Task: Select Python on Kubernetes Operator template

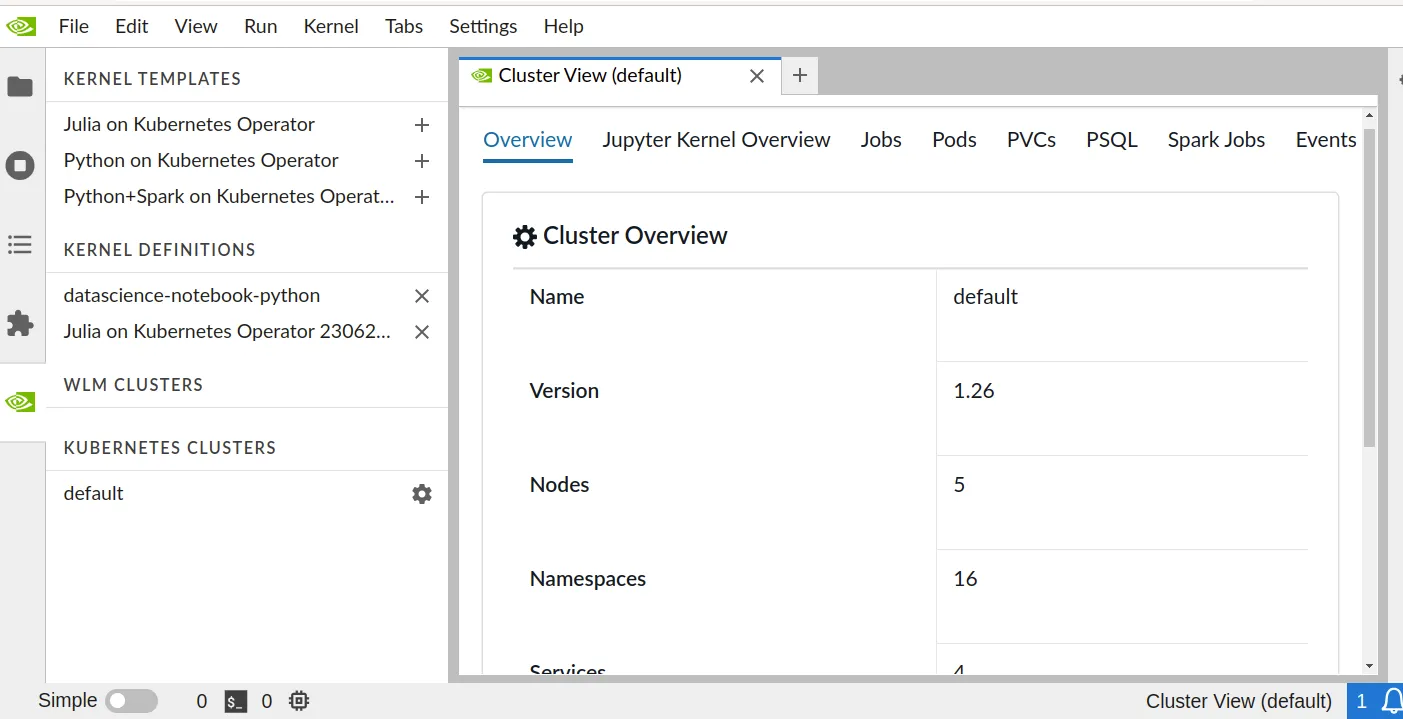Action: [x=201, y=161]
